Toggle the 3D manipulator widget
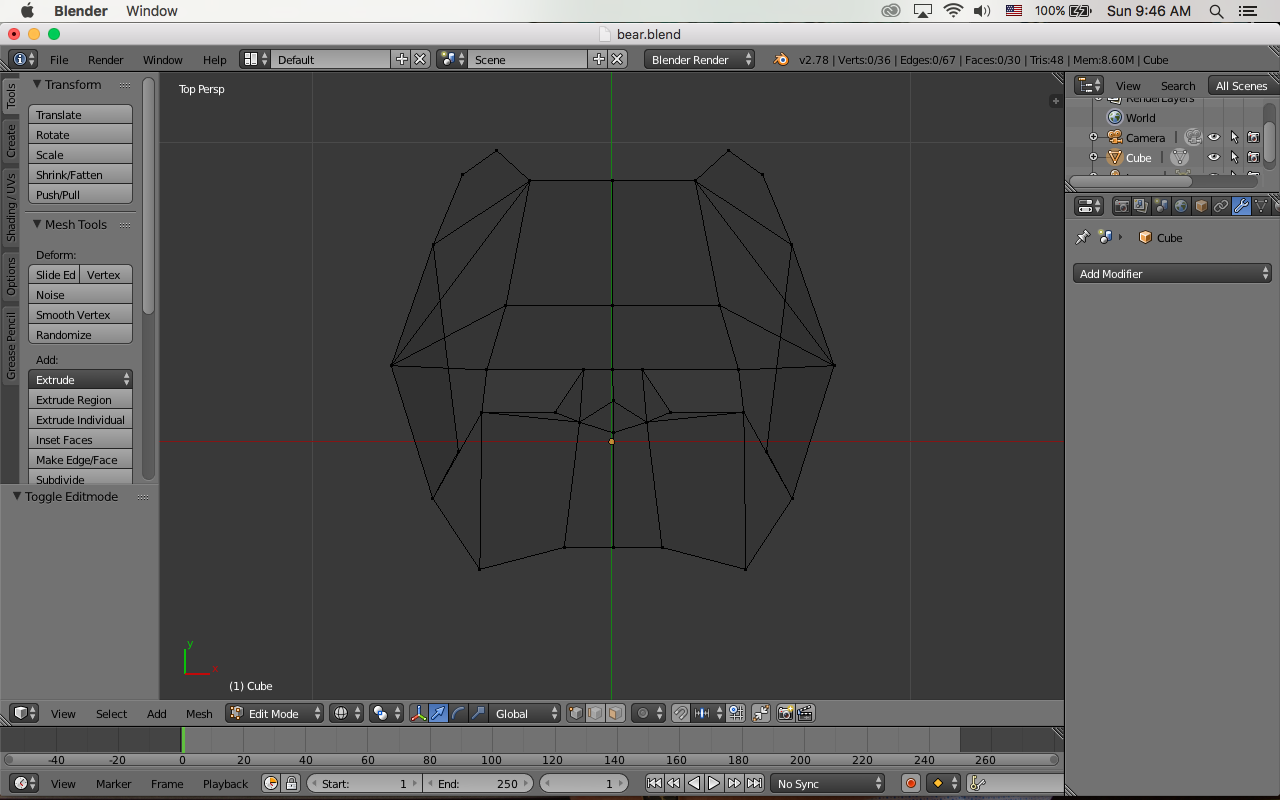The image size is (1280, 800). [418, 713]
